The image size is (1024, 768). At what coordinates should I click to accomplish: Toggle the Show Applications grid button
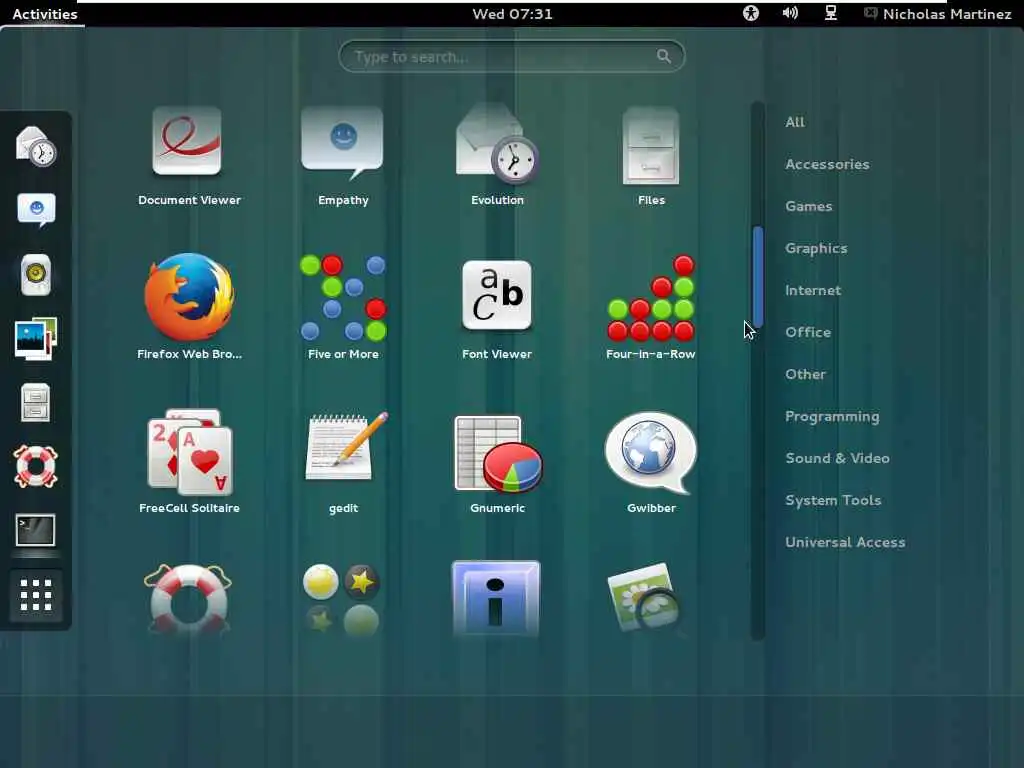click(x=35, y=595)
